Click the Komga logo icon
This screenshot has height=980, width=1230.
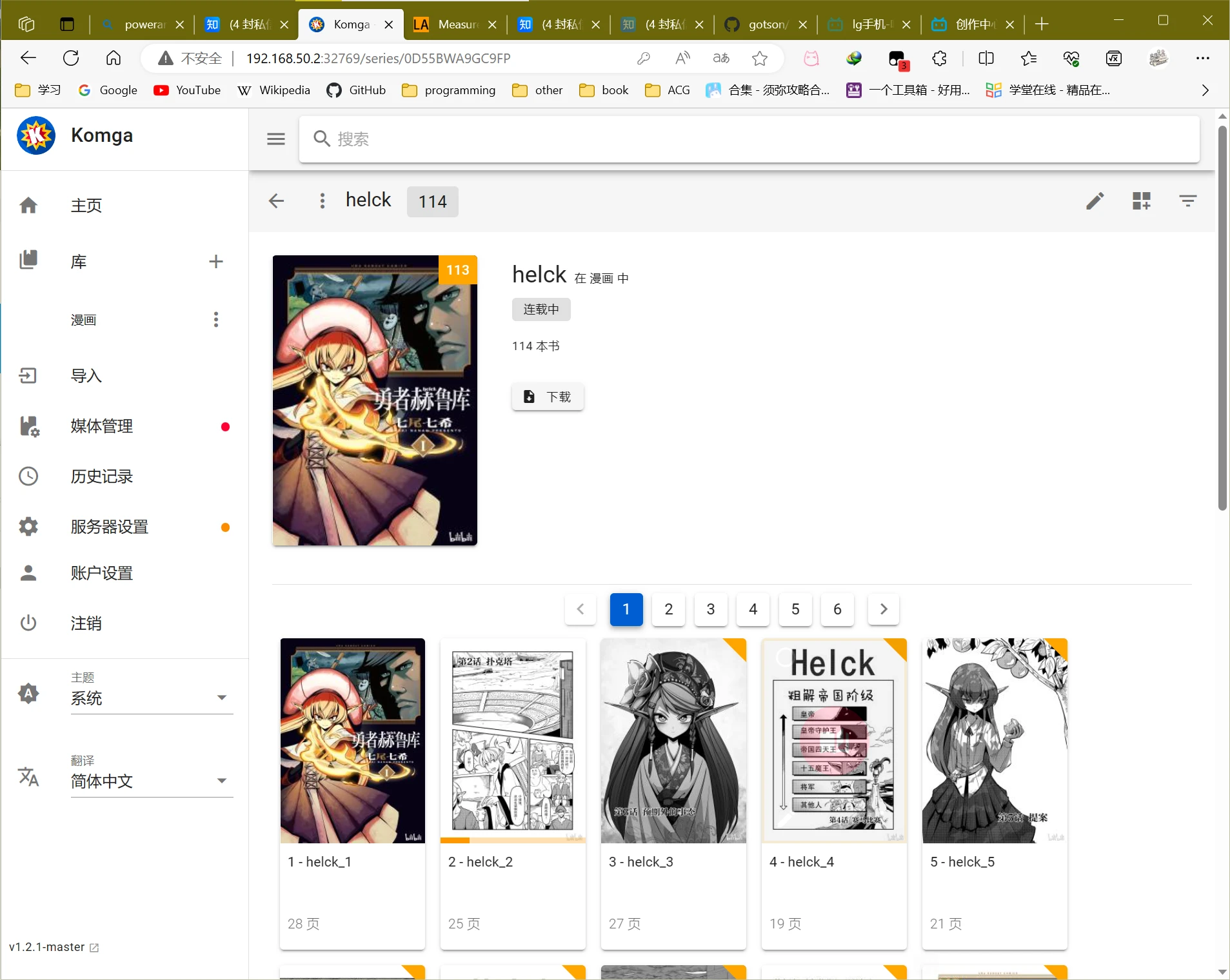pyautogui.click(x=36, y=135)
